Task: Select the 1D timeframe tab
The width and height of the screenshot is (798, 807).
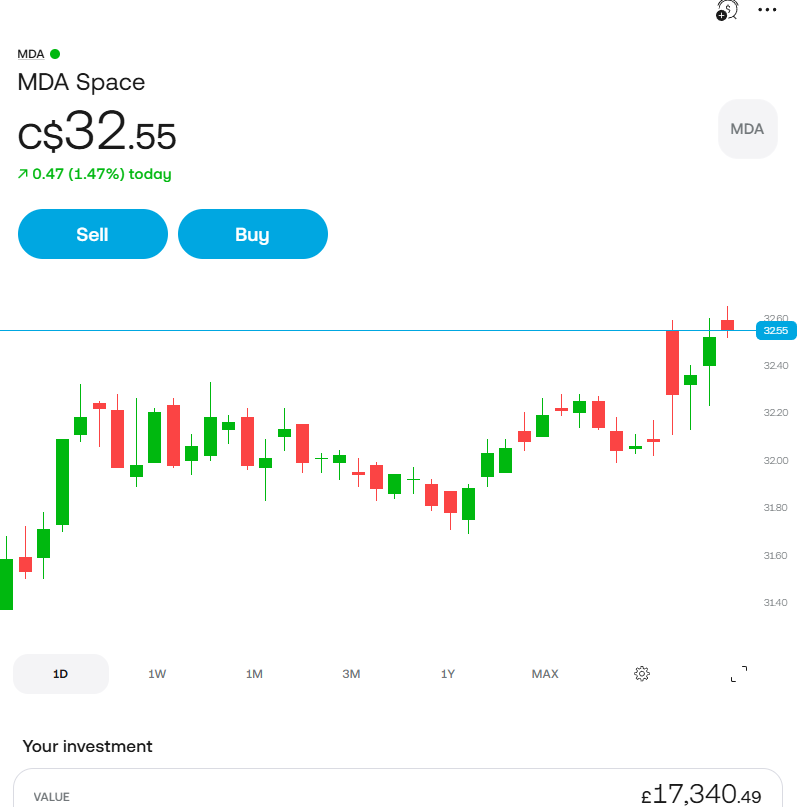Action: coord(61,674)
